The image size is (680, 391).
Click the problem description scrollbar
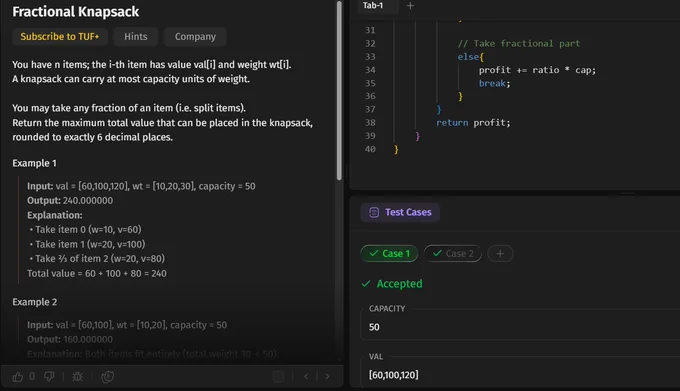coord(339,91)
